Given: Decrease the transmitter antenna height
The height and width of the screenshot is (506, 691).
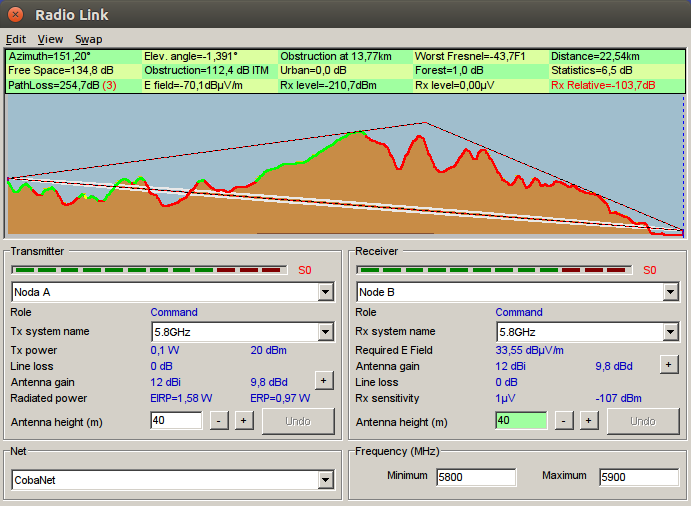Looking at the screenshot, I should 219,421.
